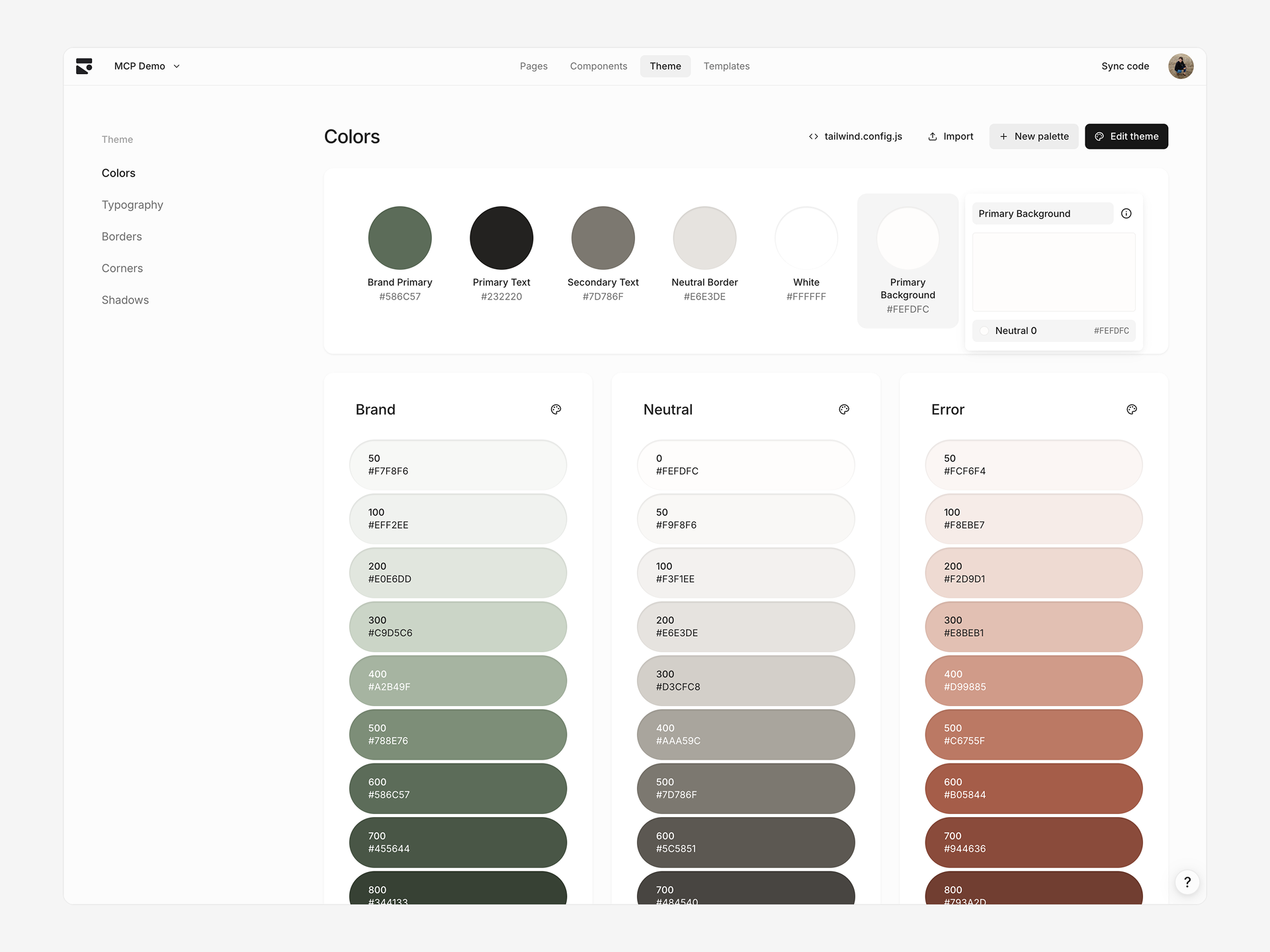This screenshot has width=1270, height=952.
Task: Click the user avatar in the top right
Action: (x=1181, y=65)
